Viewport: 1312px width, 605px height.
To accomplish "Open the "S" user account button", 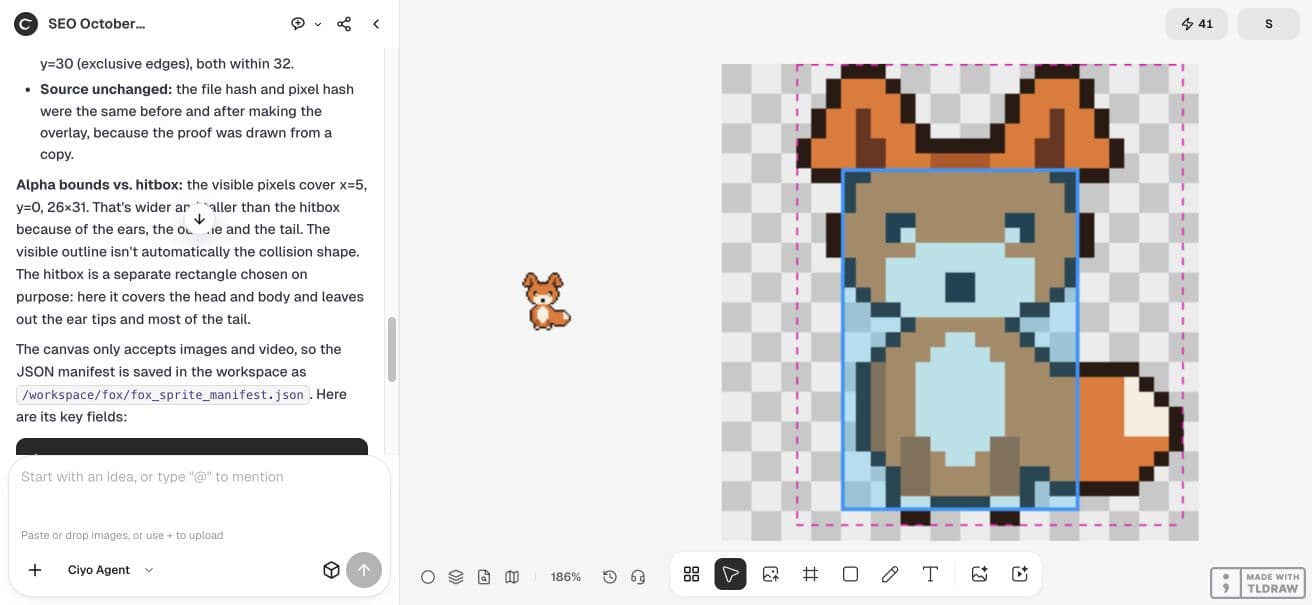I will click(1269, 24).
